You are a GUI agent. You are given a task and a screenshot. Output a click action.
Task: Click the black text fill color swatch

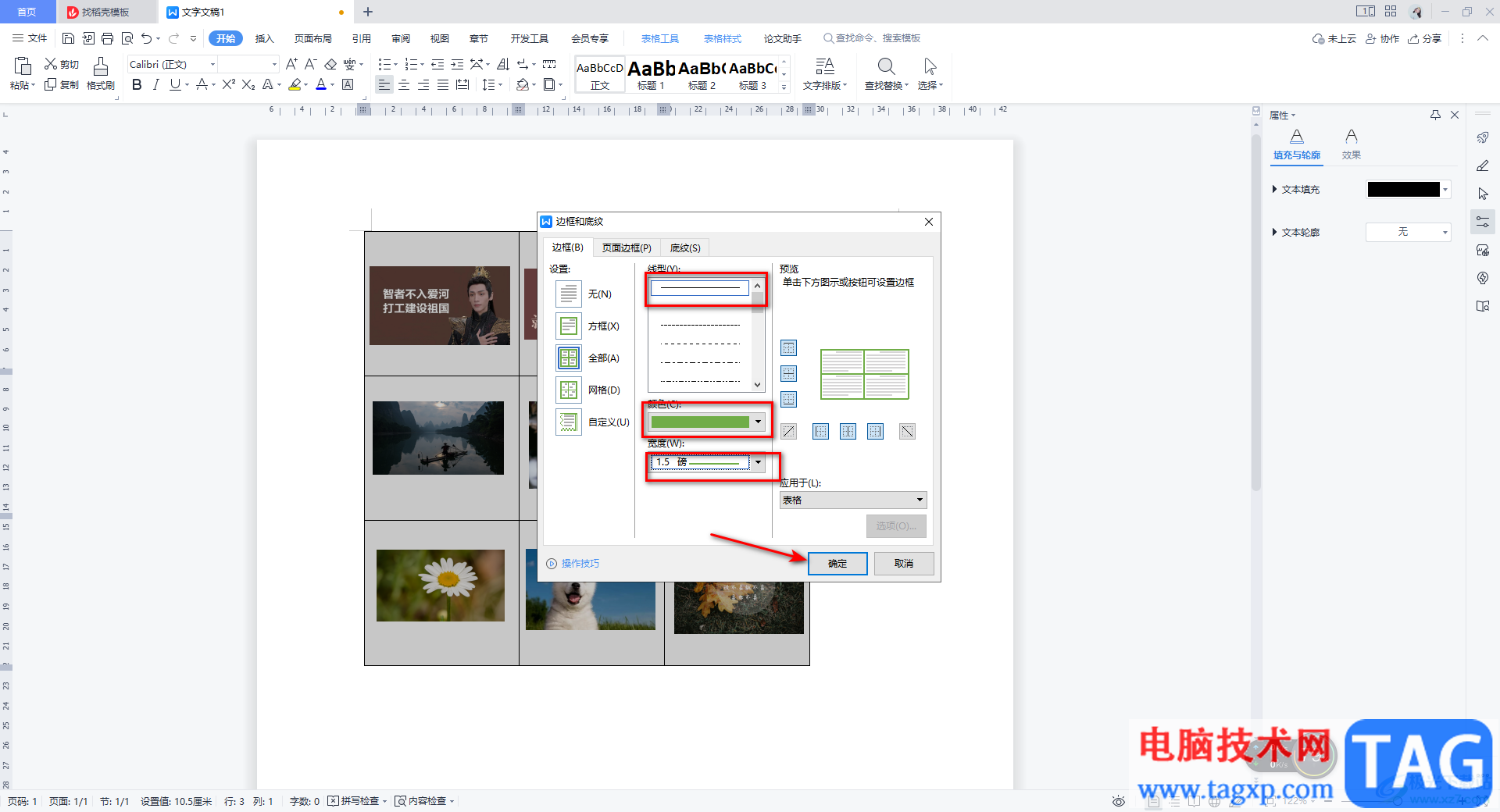click(1403, 189)
